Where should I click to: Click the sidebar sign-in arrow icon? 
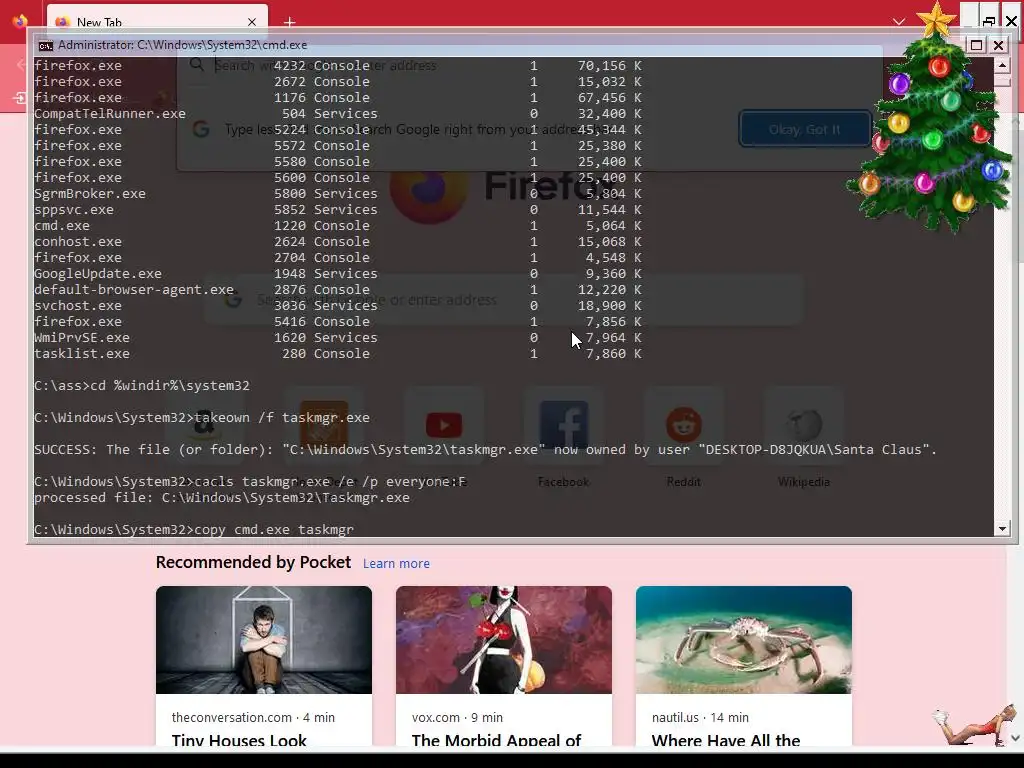point(20,99)
